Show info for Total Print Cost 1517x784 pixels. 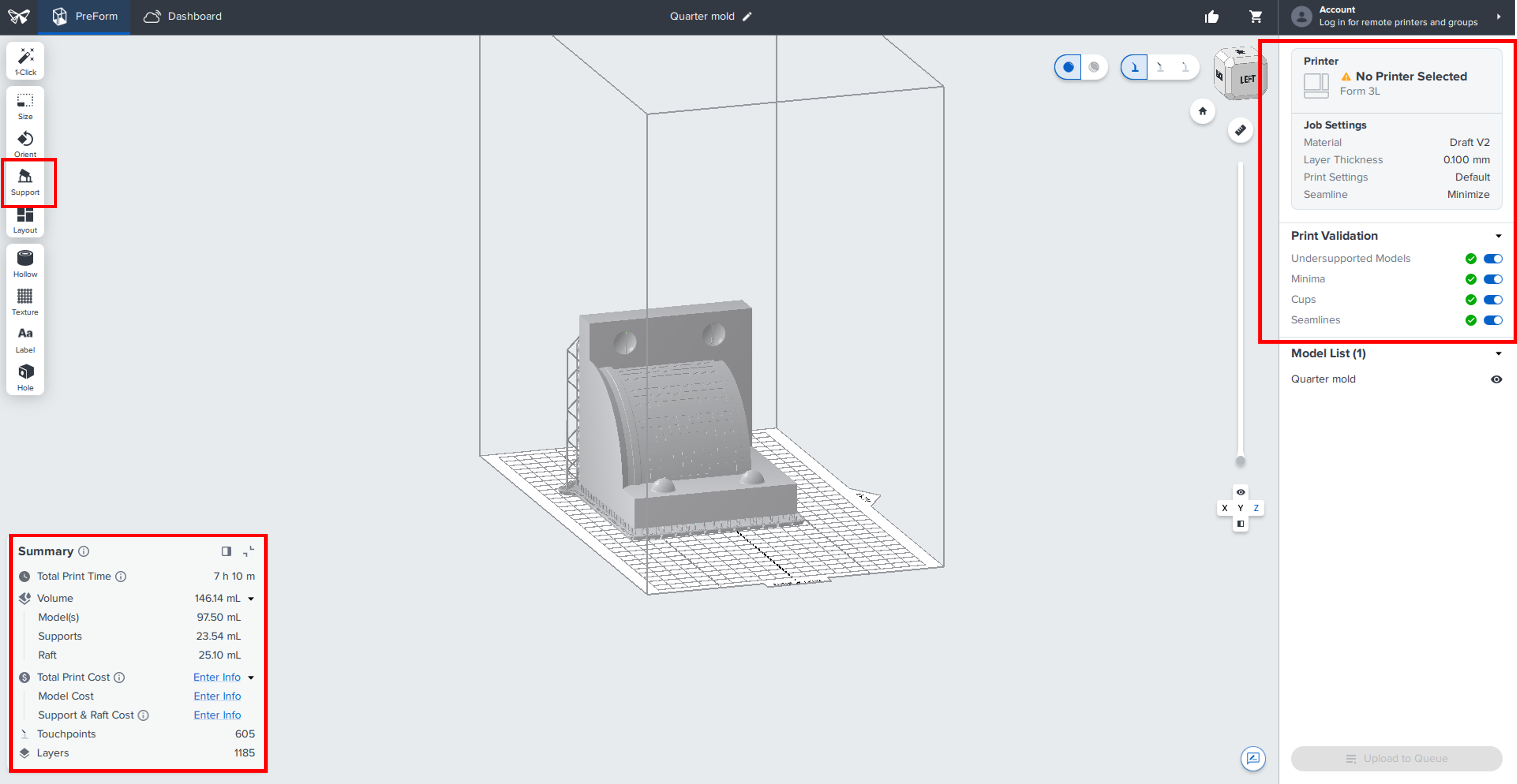(119, 677)
